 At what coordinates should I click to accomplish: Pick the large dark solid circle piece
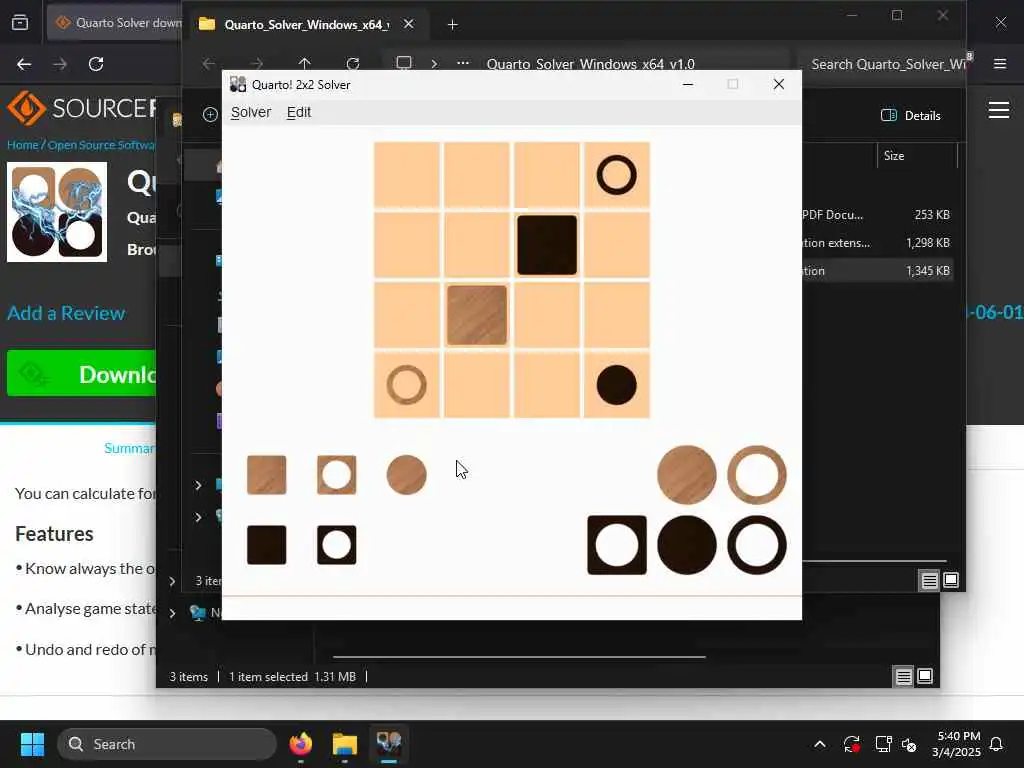(686, 545)
